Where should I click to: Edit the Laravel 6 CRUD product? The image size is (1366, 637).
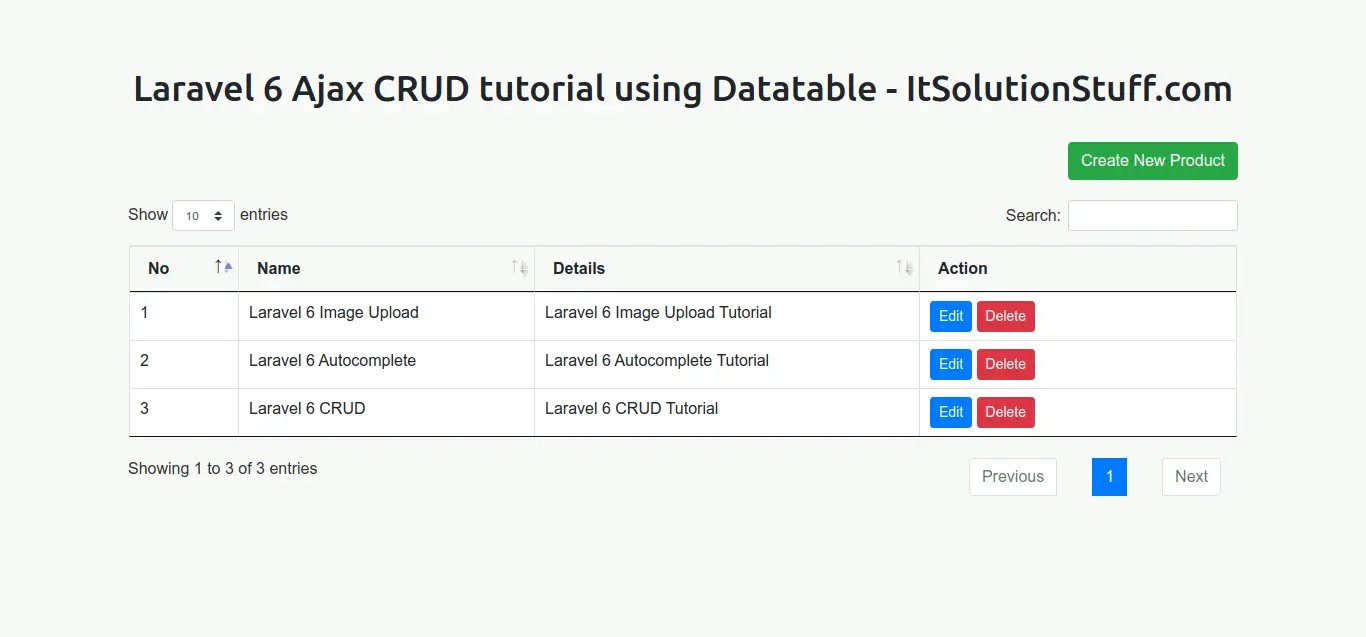950,412
